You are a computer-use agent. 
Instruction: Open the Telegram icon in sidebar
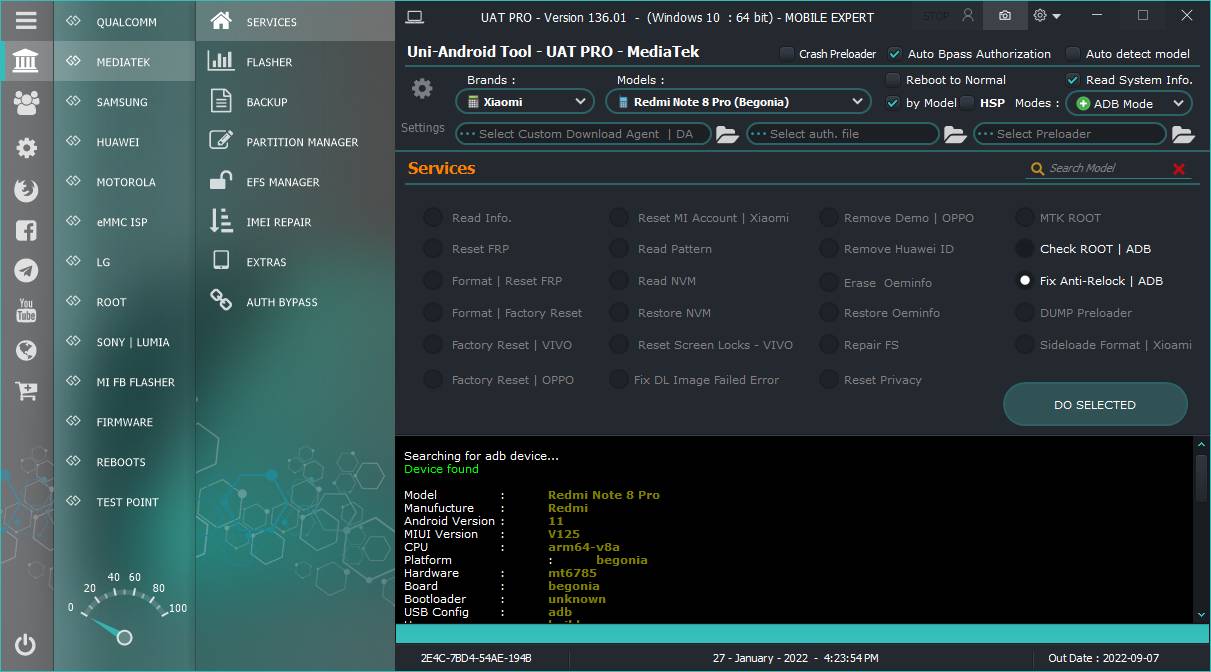tap(26, 270)
